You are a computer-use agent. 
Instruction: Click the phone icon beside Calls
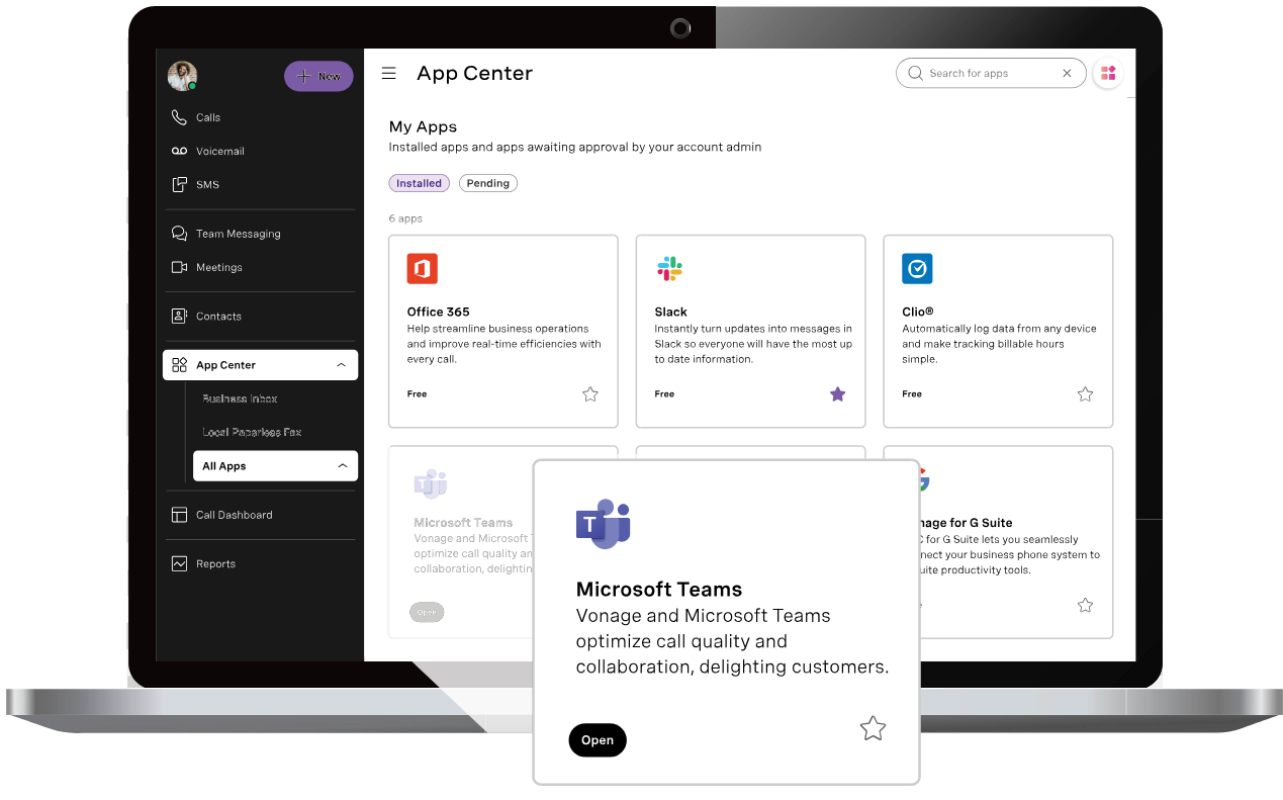tap(179, 118)
